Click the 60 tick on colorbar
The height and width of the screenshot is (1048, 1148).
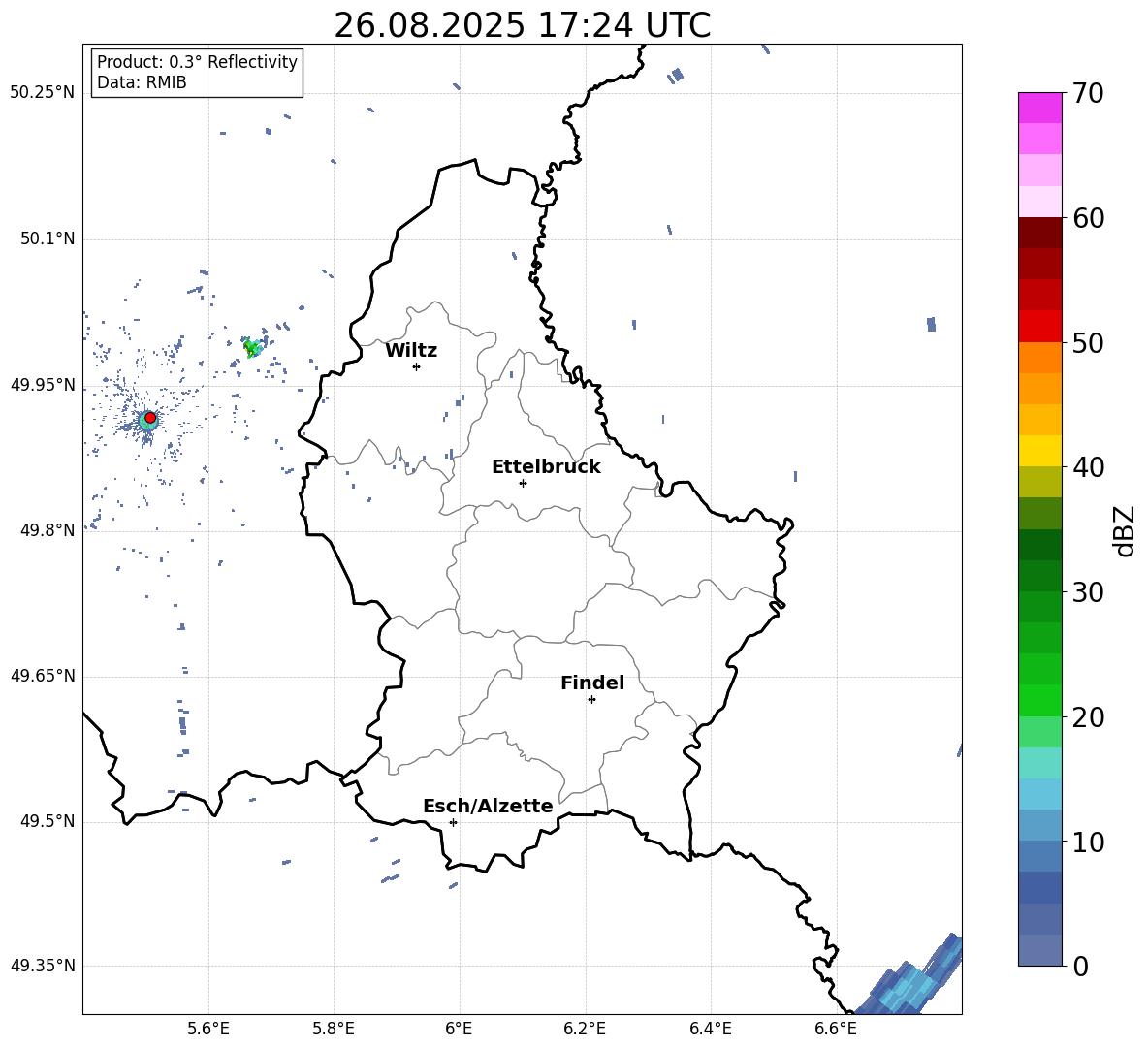pos(1088,218)
